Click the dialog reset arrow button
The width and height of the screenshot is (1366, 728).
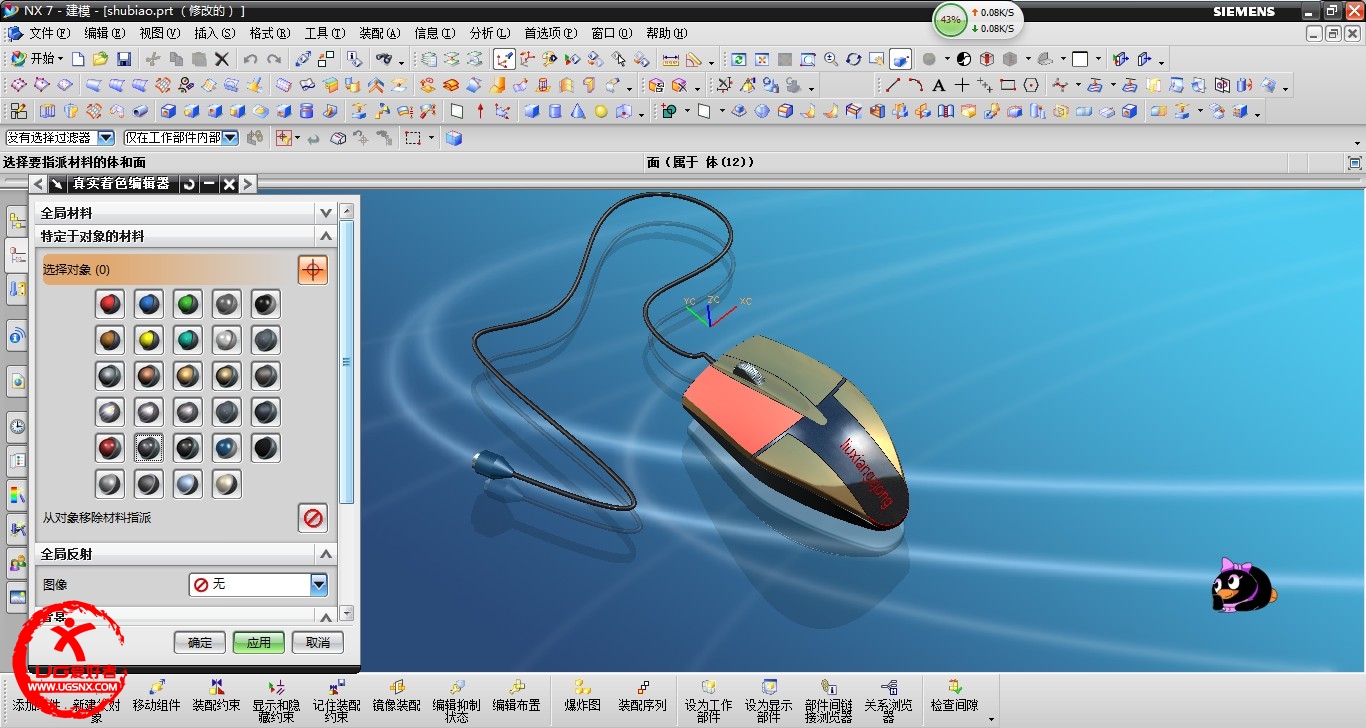[x=188, y=183]
